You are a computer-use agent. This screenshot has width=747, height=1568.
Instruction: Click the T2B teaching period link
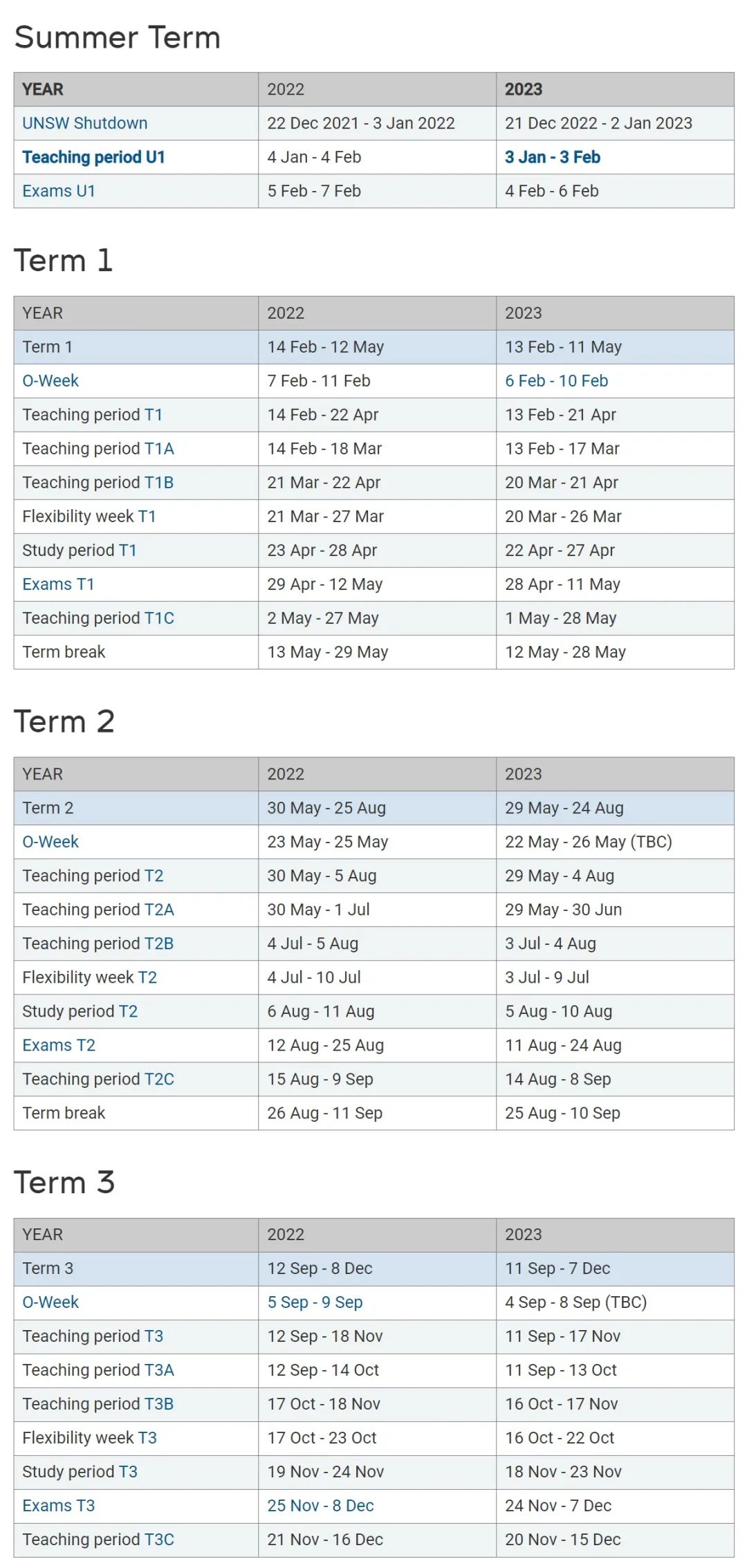point(159,943)
